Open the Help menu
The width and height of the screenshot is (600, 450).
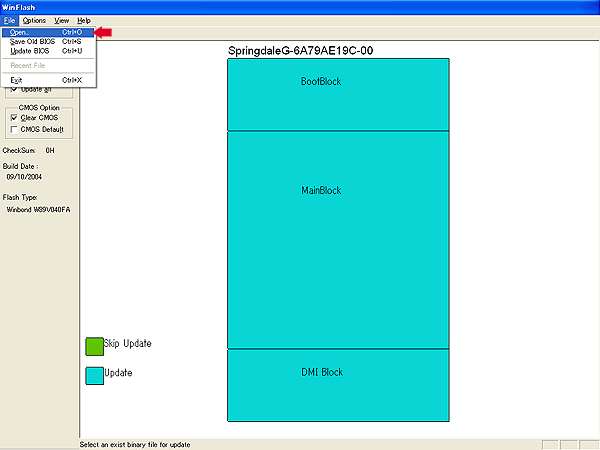(x=84, y=21)
